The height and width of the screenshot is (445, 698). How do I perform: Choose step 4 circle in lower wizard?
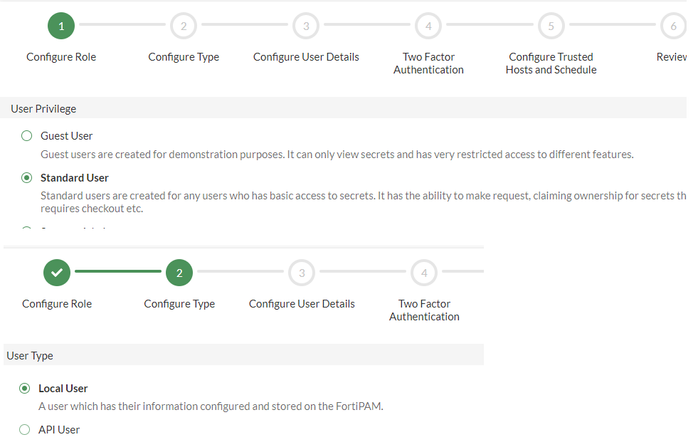coord(424,272)
